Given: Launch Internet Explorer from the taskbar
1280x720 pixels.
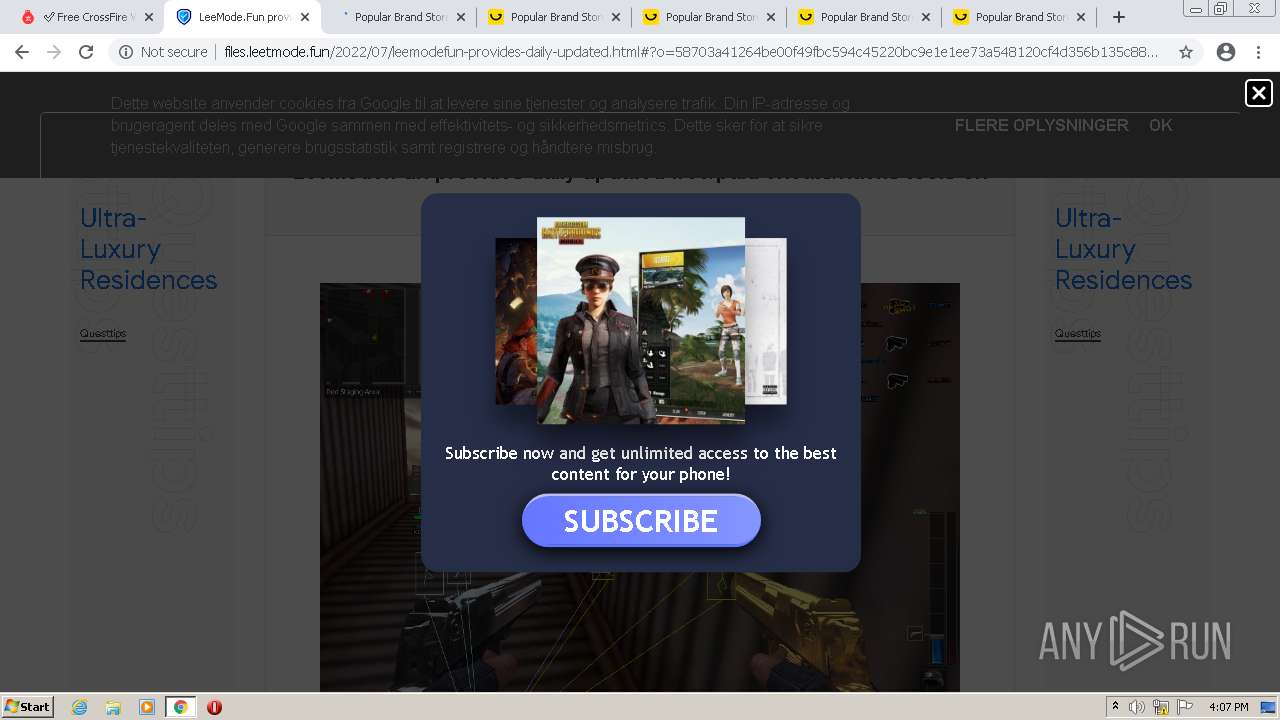Looking at the screenshot, I should [x=80, y=707].
